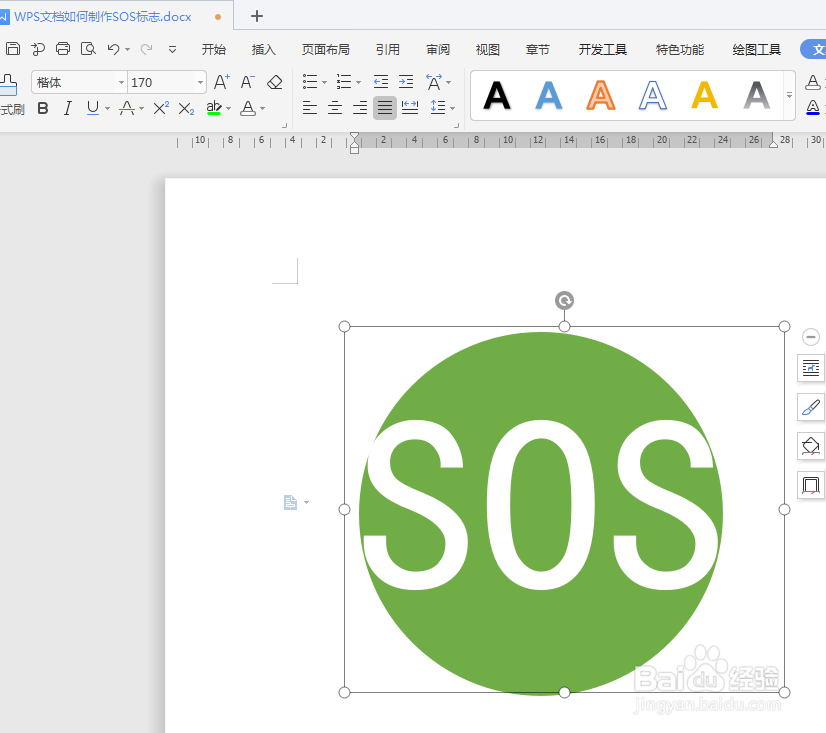Open the 特色功能 tab
Viewport: 826px width, 733px height.
680,50
